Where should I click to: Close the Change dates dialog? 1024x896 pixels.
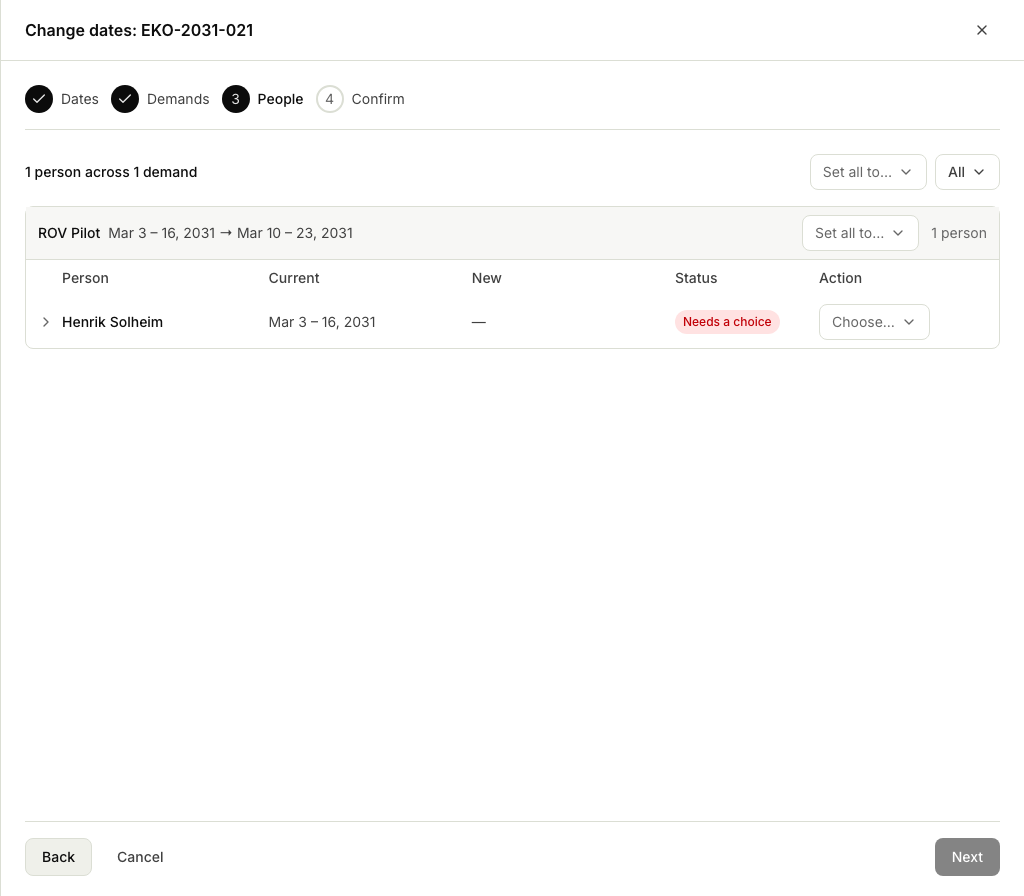981,30
